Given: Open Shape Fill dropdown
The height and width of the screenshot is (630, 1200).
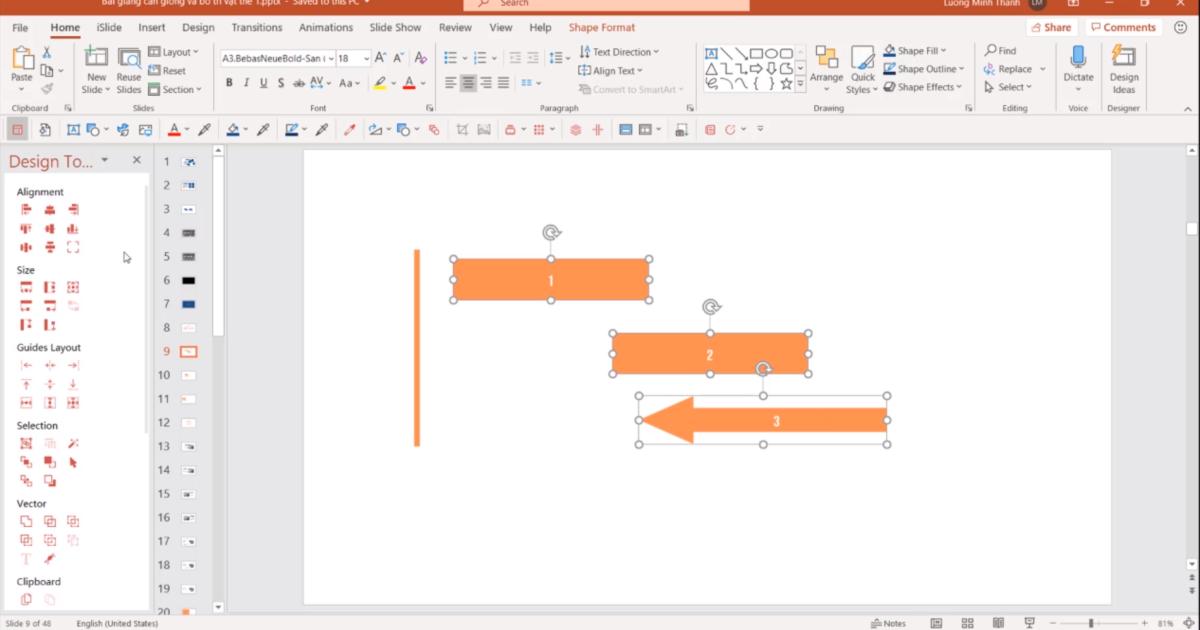Looking at the screenshot, I should [x=915, y=51].
